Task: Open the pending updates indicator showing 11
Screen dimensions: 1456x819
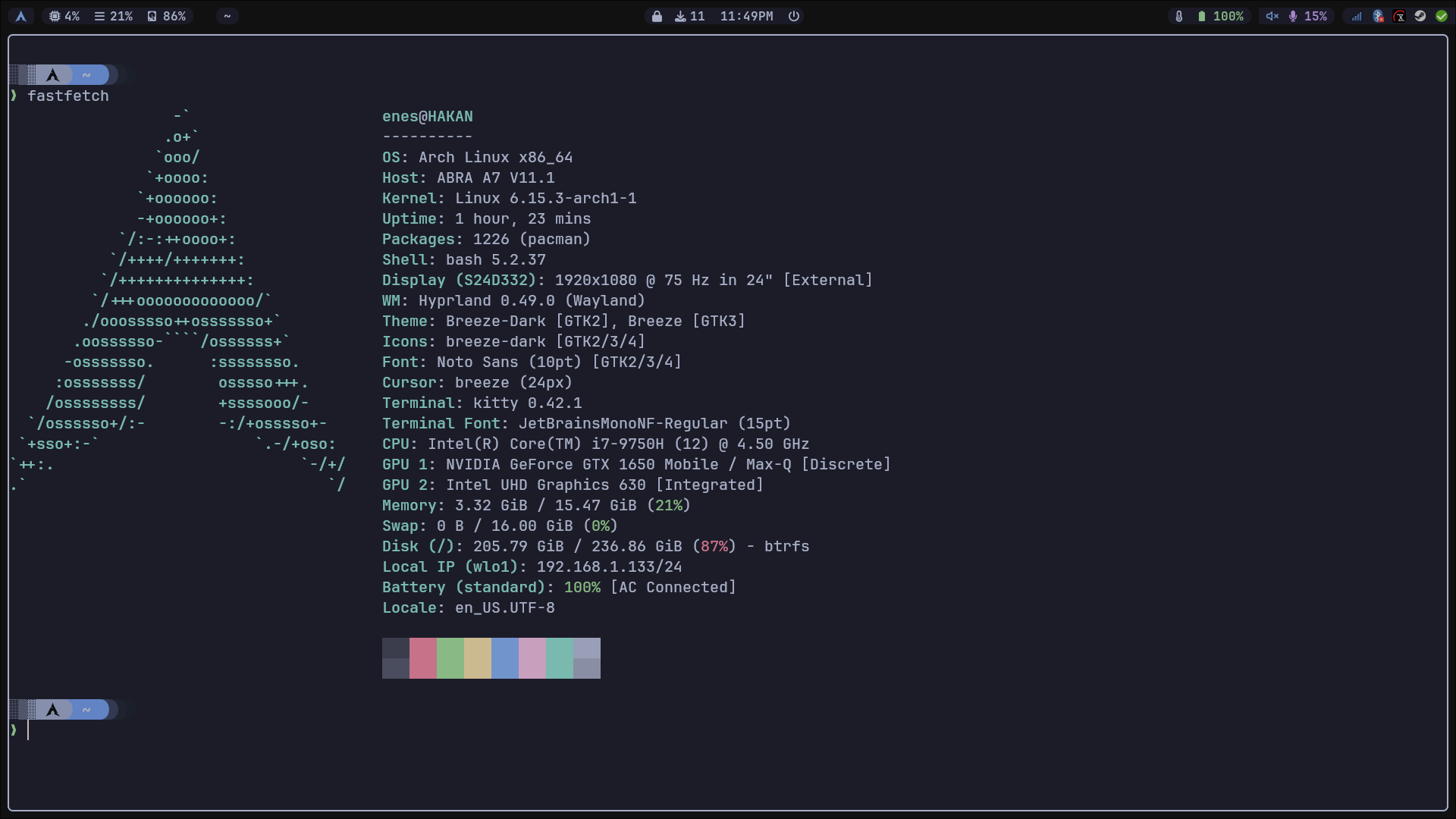Action: pyautogui.click(x=690, y=16)
